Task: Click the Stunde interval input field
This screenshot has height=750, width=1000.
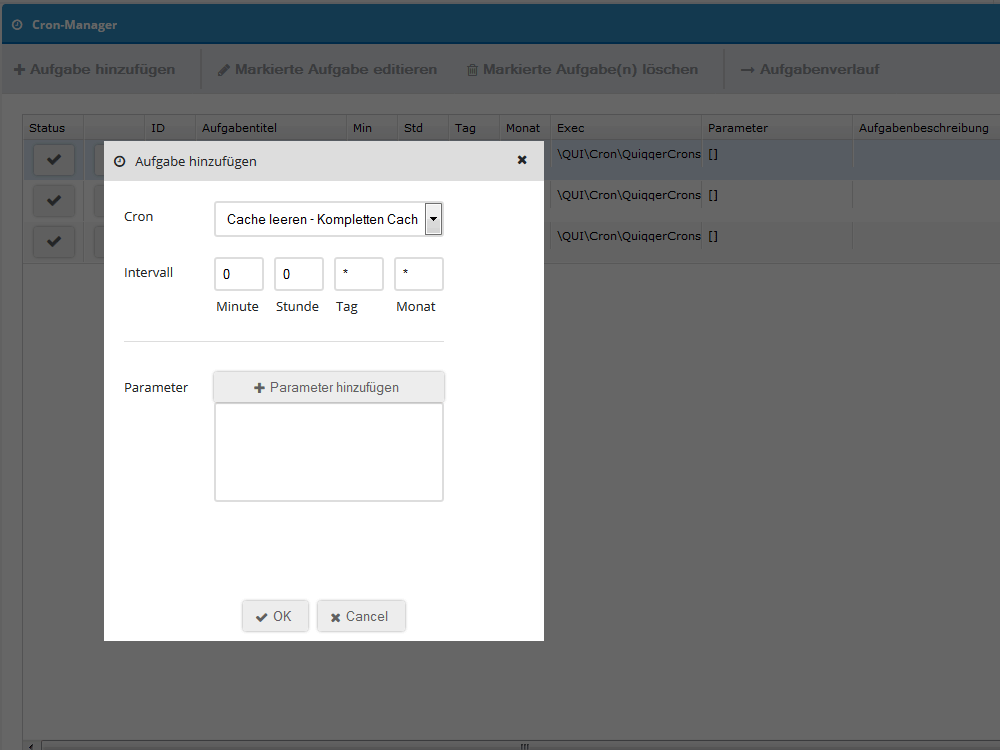Action: [x=299, y=274]
